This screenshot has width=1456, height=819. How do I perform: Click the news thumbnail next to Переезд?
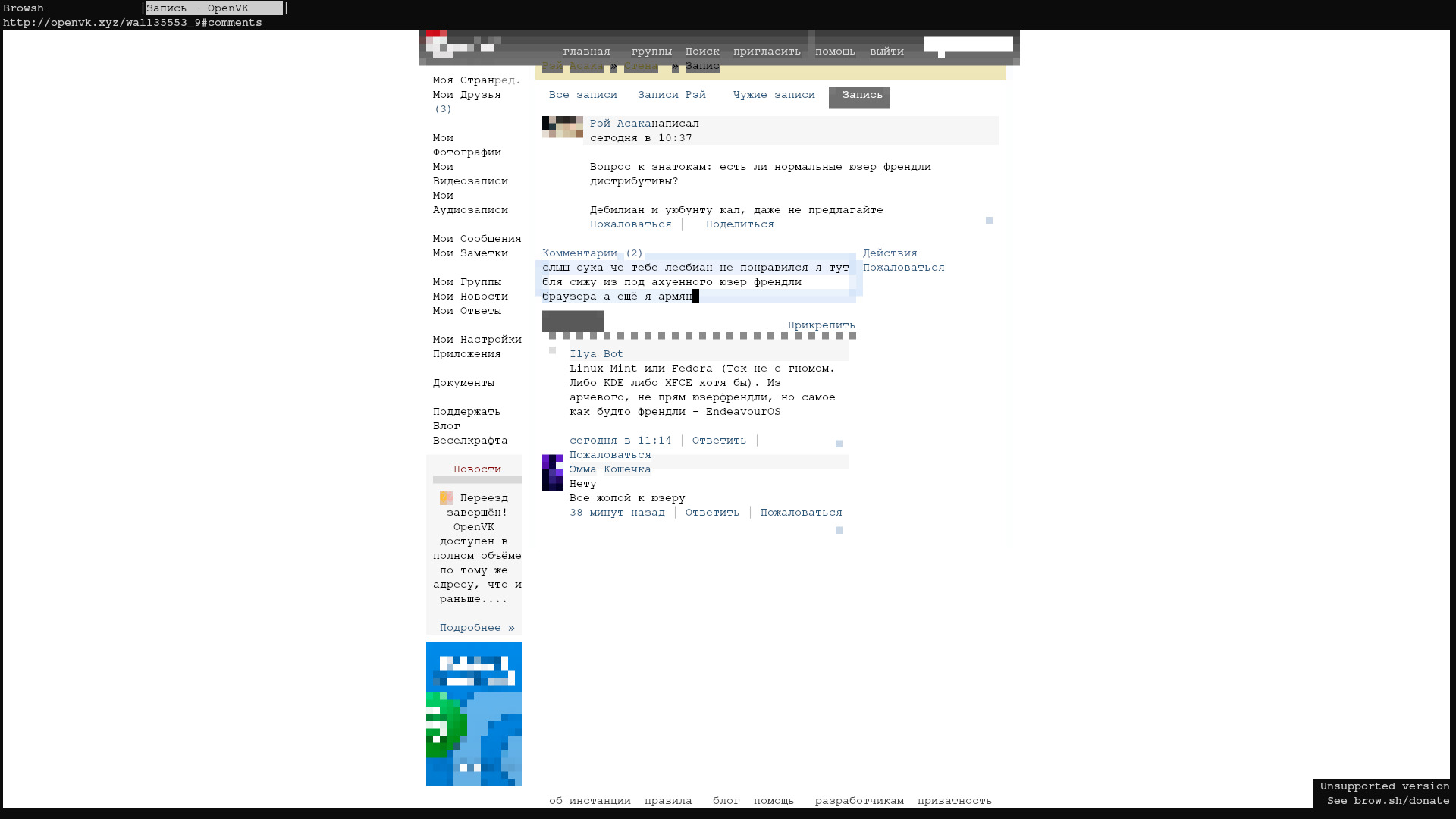[x=446, y=498]
